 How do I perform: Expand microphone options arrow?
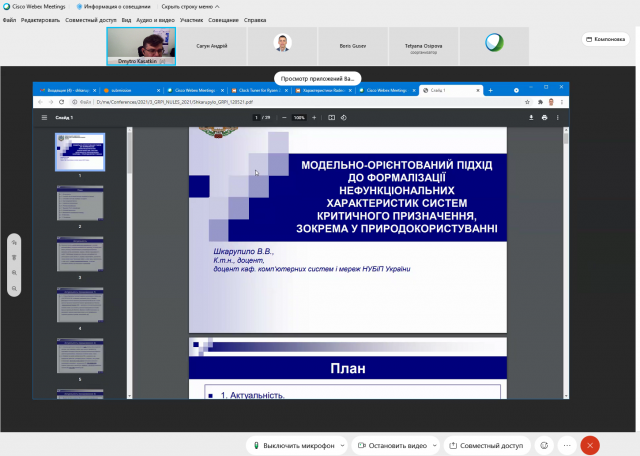342,445
